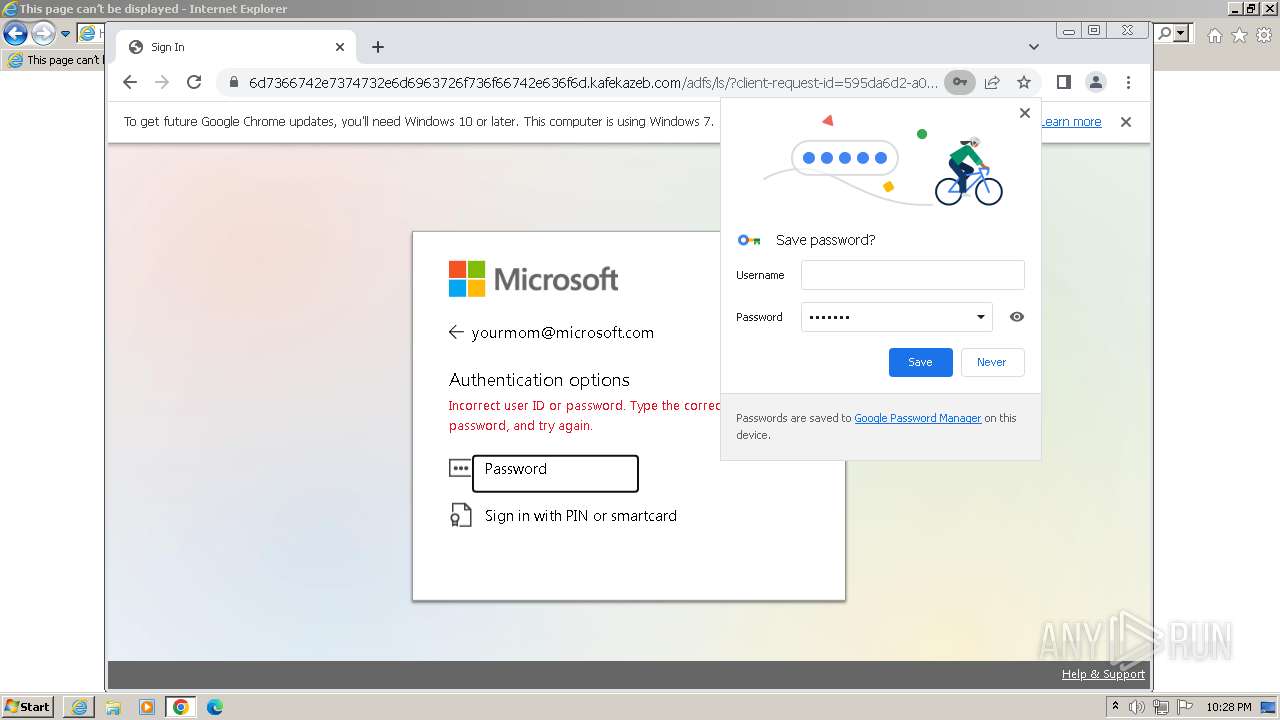Click the Never button
The height and width of the screenshot is (720, 1280).
point(992,362)
